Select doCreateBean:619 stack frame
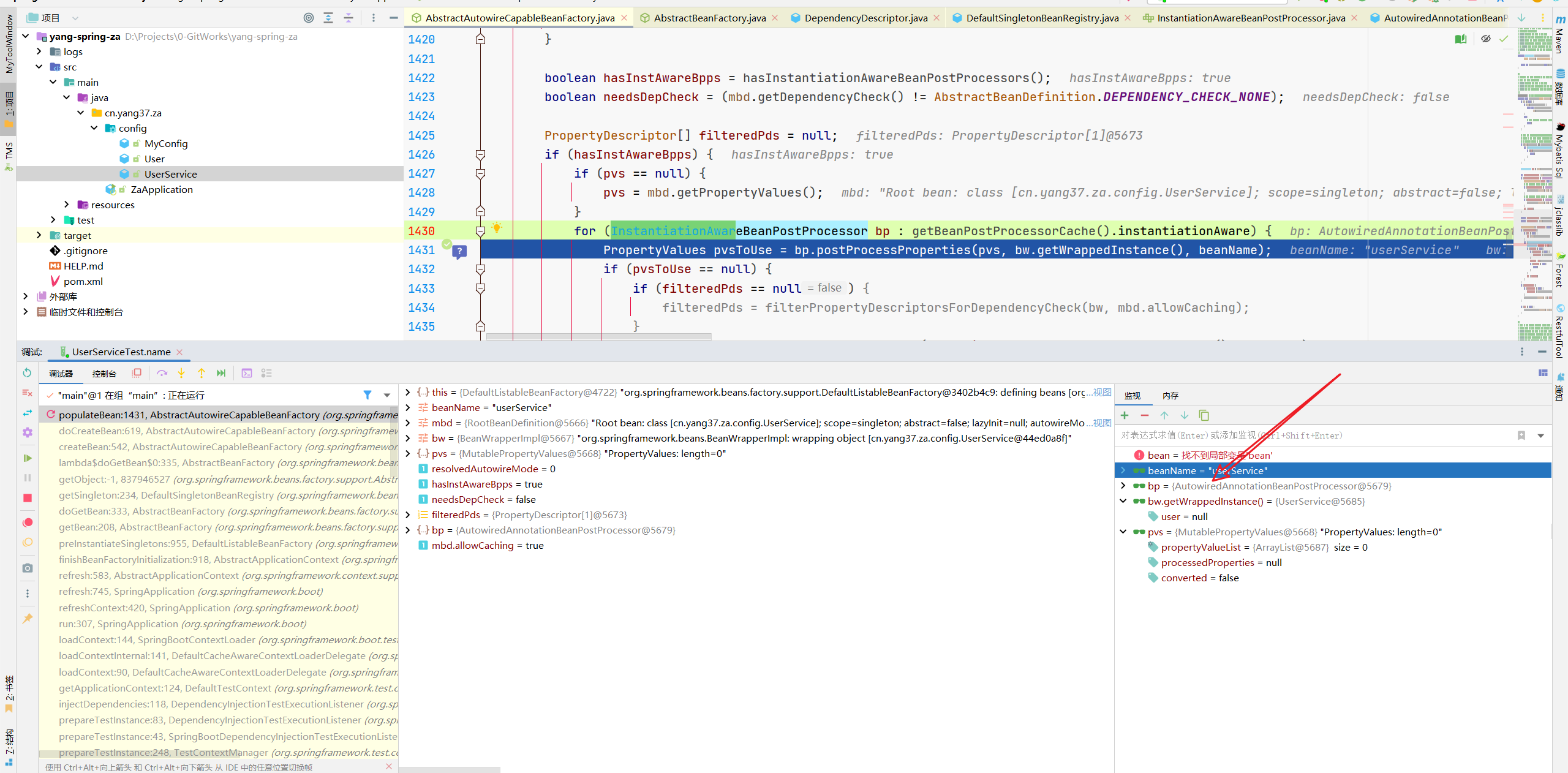 coord(219,431)
